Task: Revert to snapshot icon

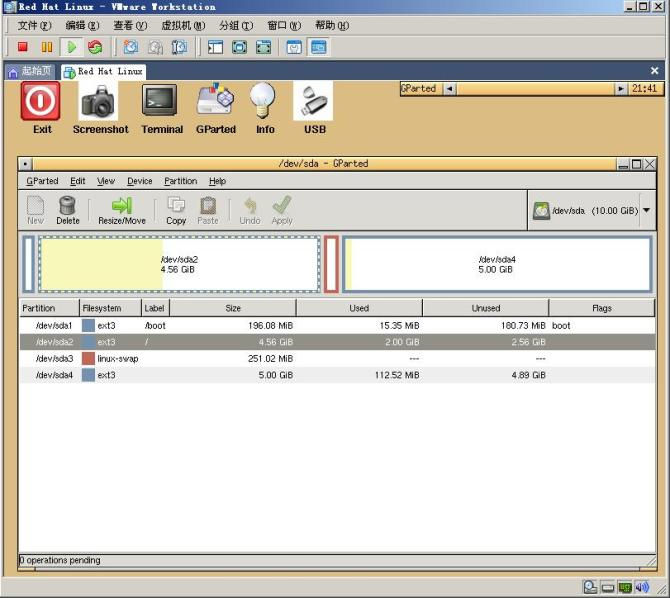Action: tap(155, 47)
